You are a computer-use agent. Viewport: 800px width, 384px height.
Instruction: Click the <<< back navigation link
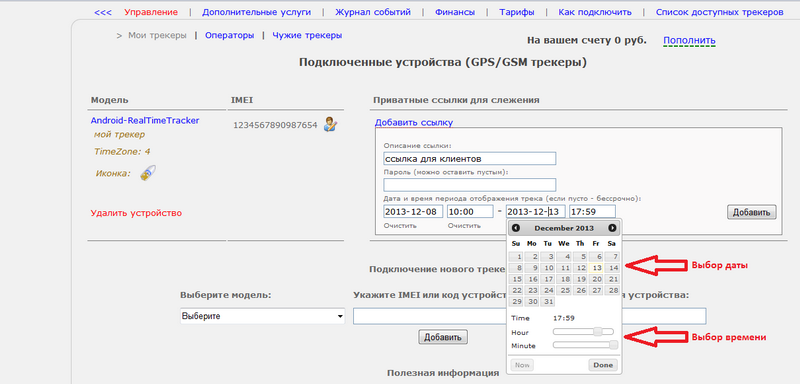[x=103, y=12]
